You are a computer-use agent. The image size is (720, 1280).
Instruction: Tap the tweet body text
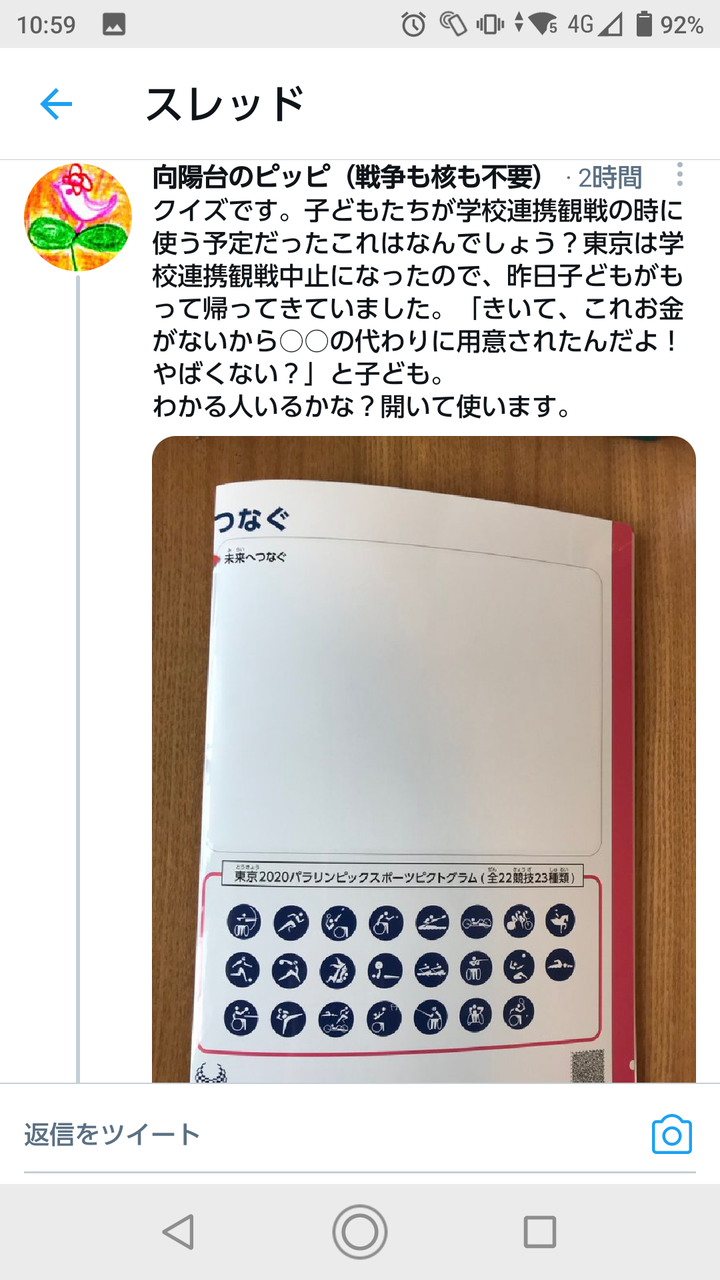418,309
